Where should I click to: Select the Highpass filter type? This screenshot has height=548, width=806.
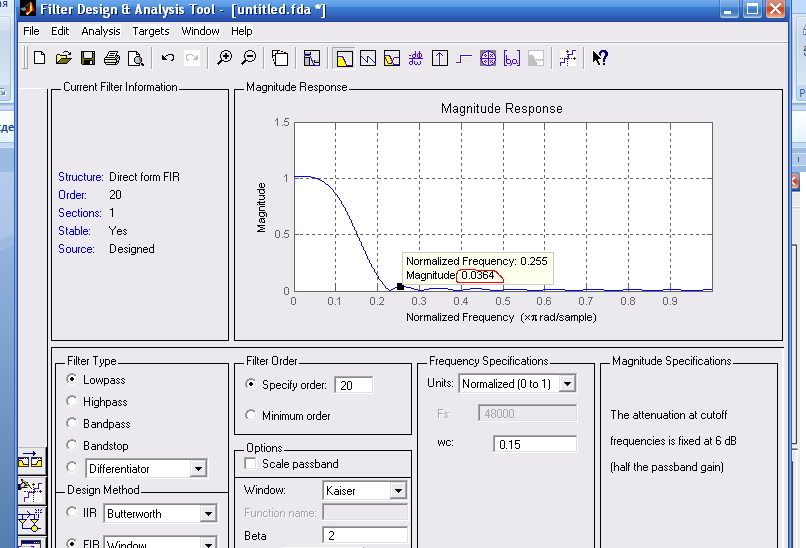tap(73, 402)
